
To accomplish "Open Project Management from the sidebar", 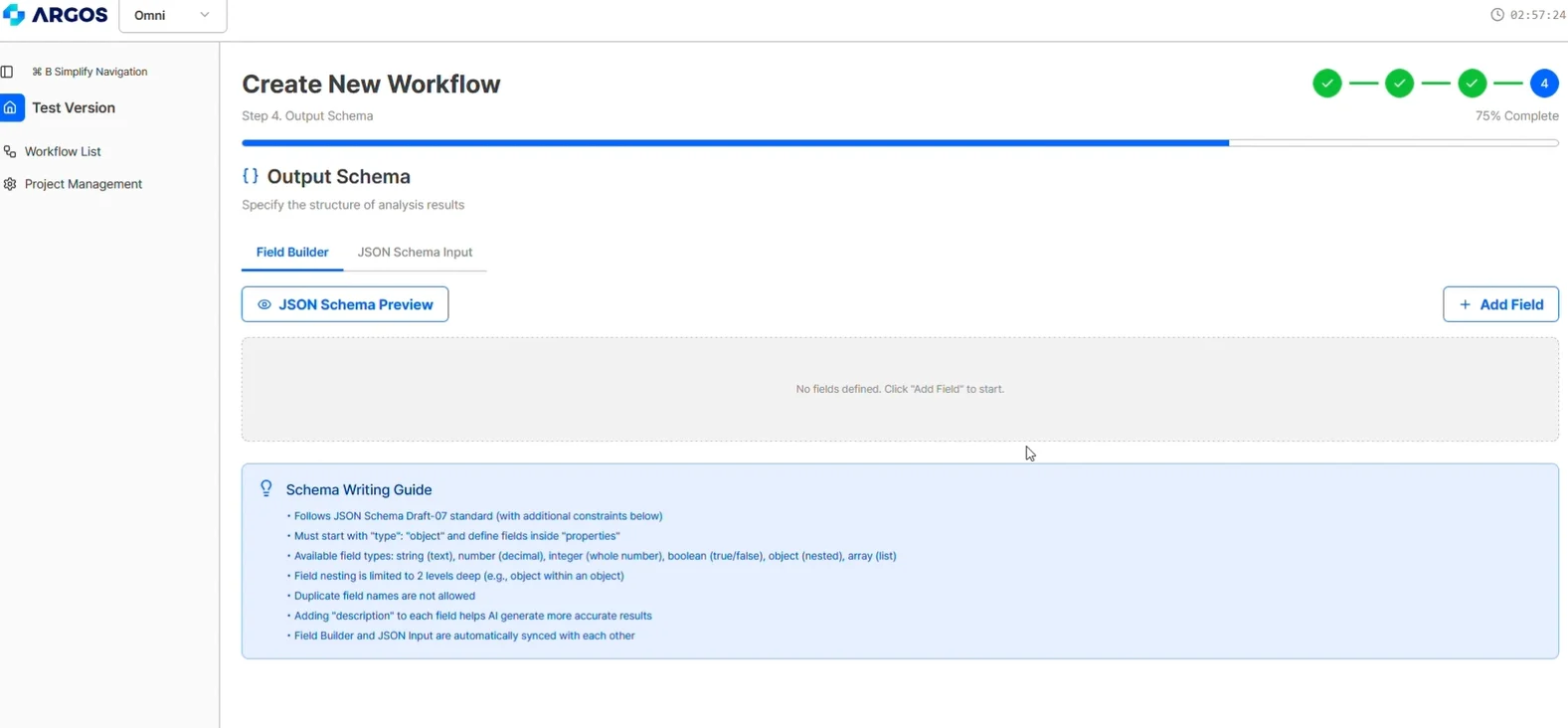I will pyautogui.click(x=83, y=184).
